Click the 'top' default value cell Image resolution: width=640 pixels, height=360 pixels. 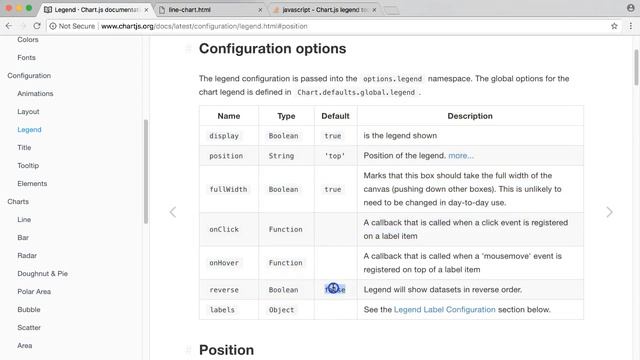[335, 156]
